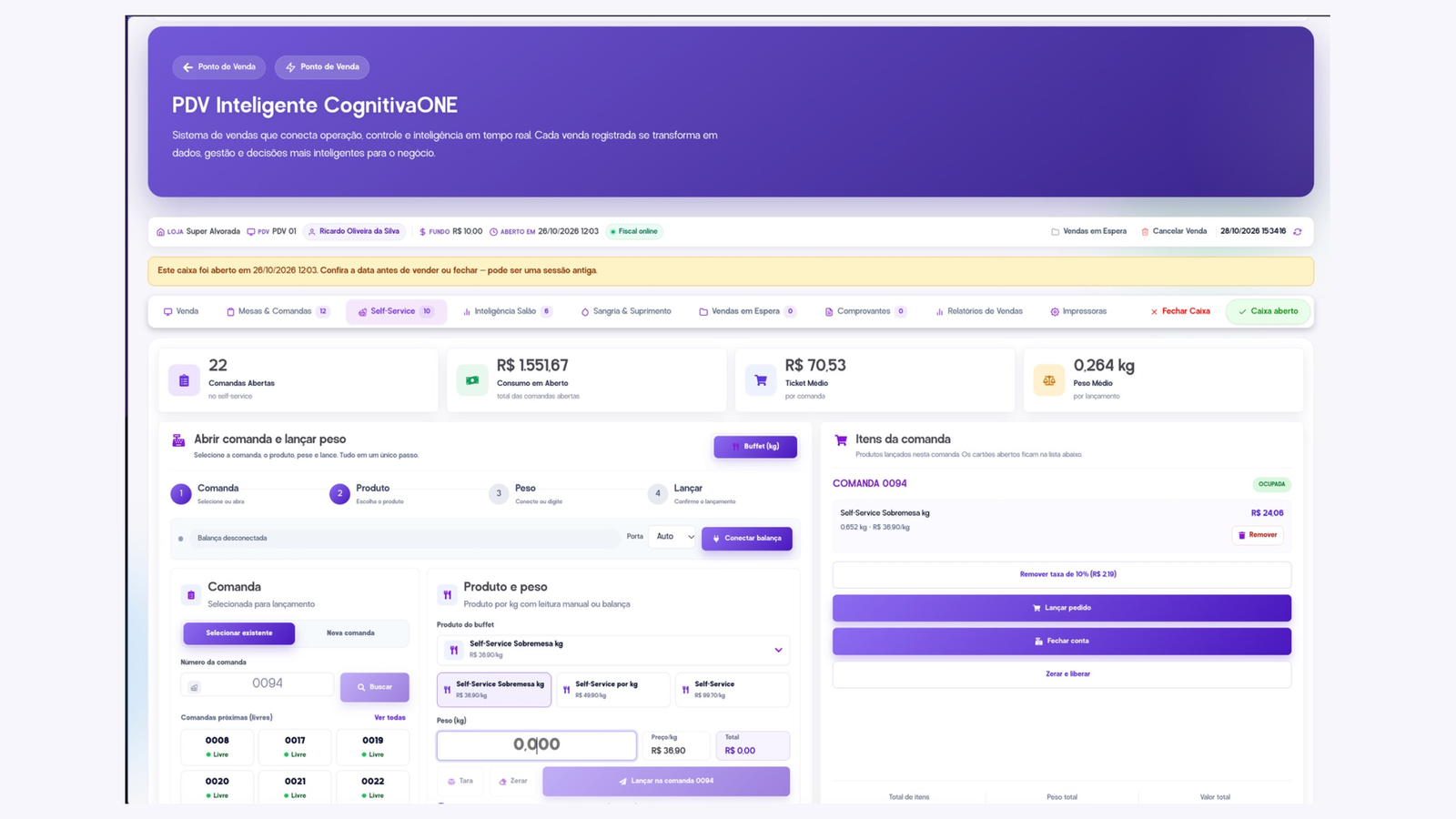
Task: Click the Tara weight button
Action: point(460,781)
